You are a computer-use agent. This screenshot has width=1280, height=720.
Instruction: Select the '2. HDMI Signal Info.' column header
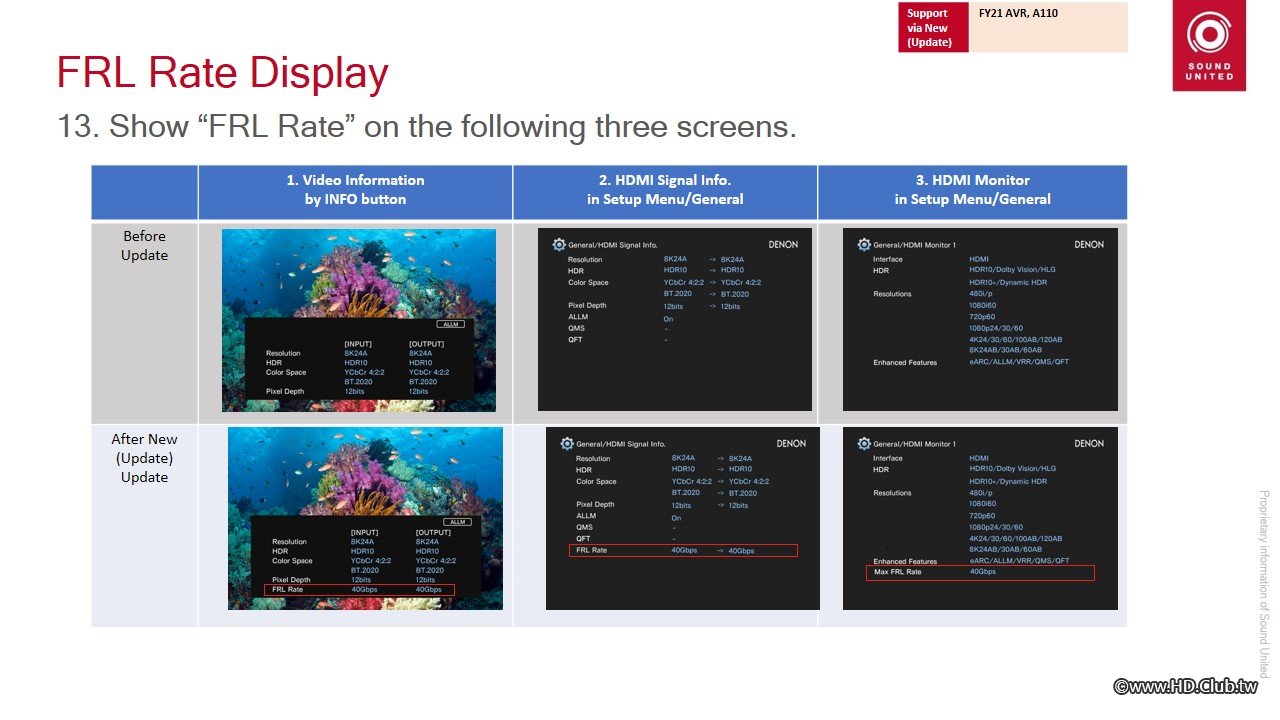click(665, 190)
